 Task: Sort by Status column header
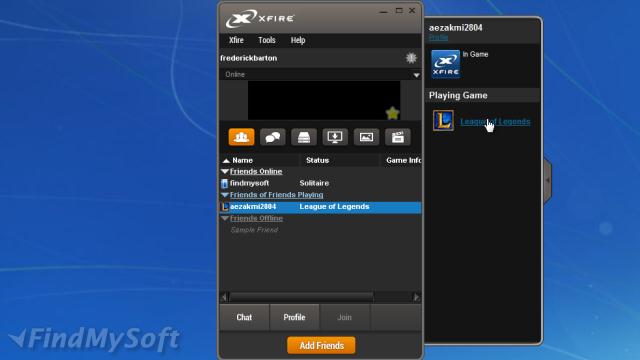click(x=340, y=160)
